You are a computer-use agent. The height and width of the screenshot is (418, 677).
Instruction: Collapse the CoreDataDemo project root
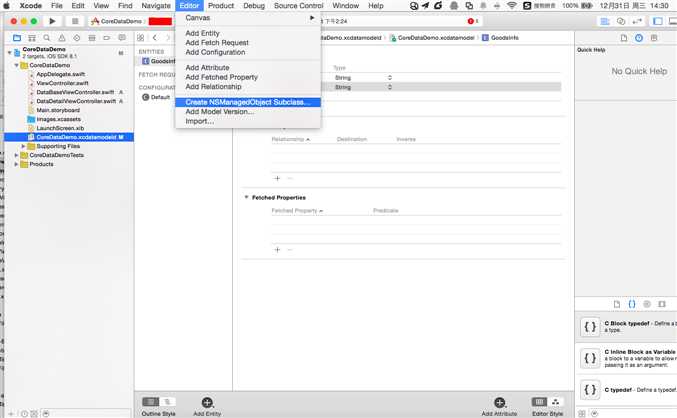point(9,53)
